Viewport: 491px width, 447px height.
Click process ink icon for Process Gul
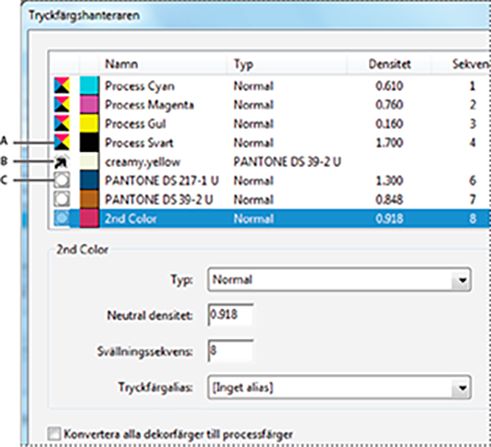coord(62,123)
